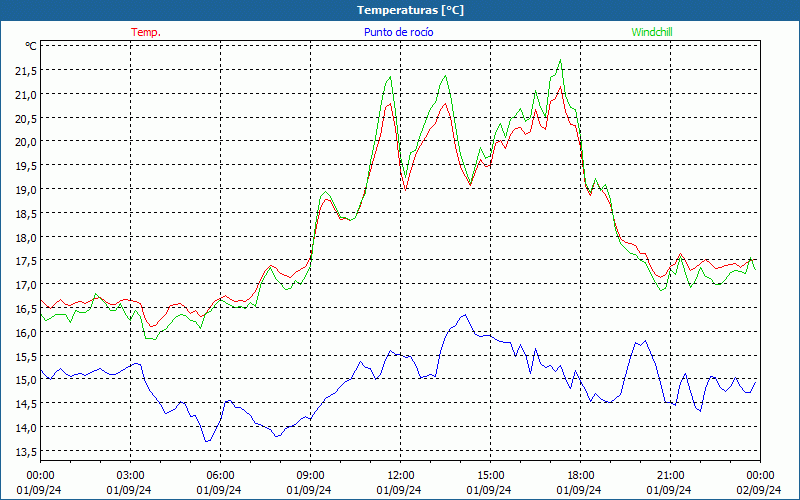
Task: Click the '09:00' time label
Action: click(310, 476)
